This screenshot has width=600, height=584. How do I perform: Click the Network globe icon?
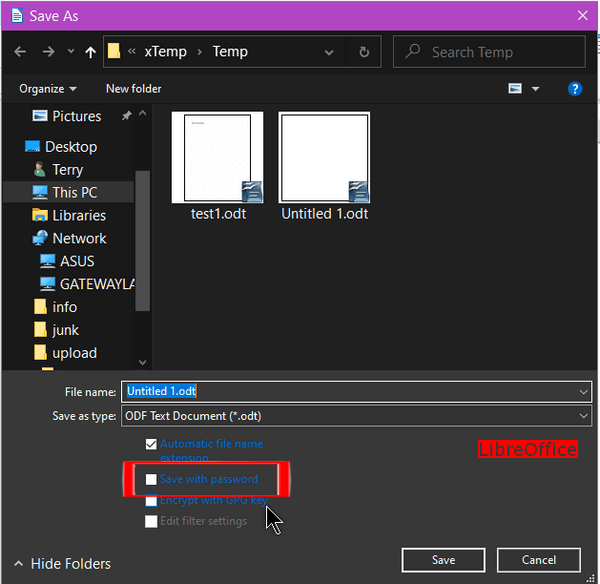pyautogui.click(x=40, y=238)
